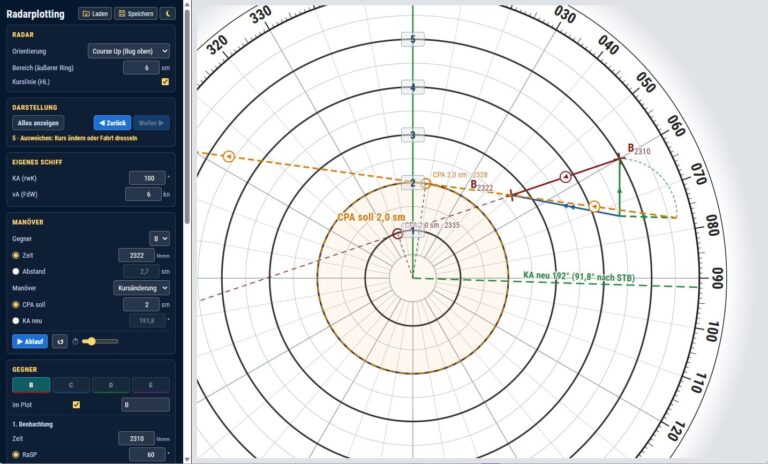
Task: Select the CPA soll radio button
Action: [x=16, y=305]
